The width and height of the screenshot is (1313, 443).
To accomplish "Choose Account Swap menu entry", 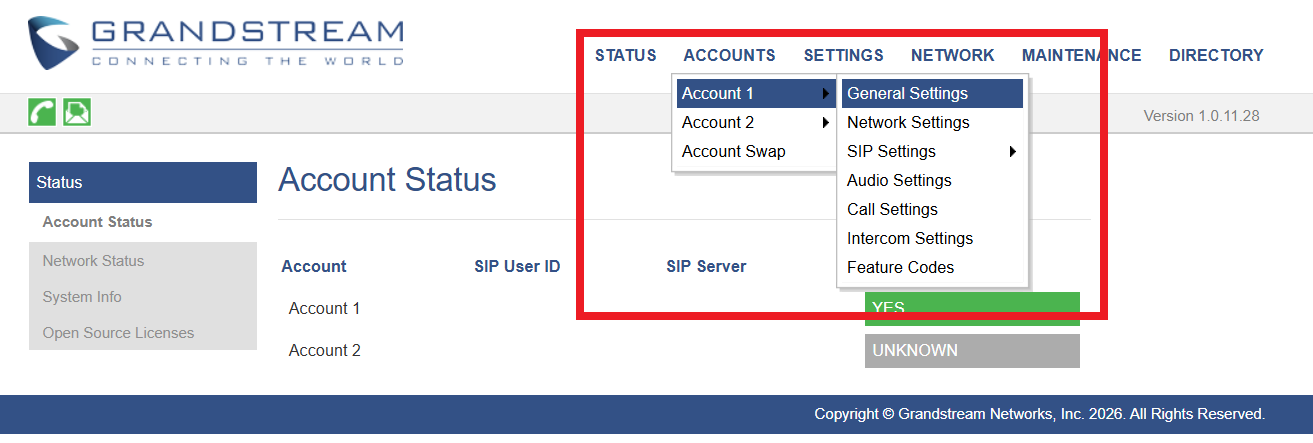I will click(755, 151).
